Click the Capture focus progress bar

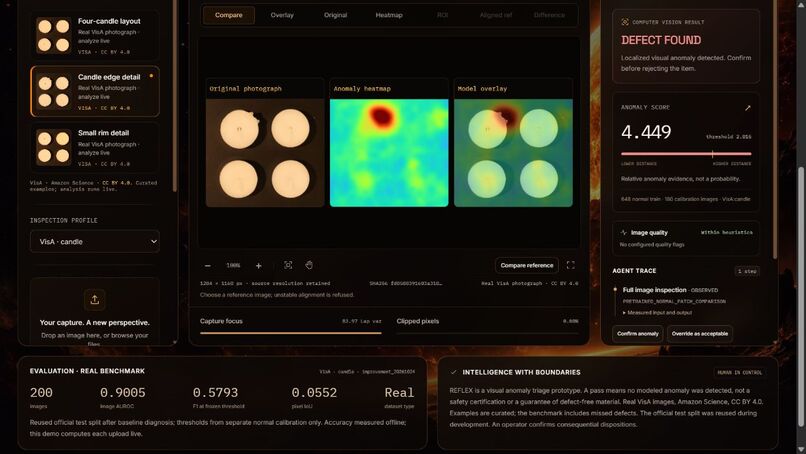[x=291, y=333]
